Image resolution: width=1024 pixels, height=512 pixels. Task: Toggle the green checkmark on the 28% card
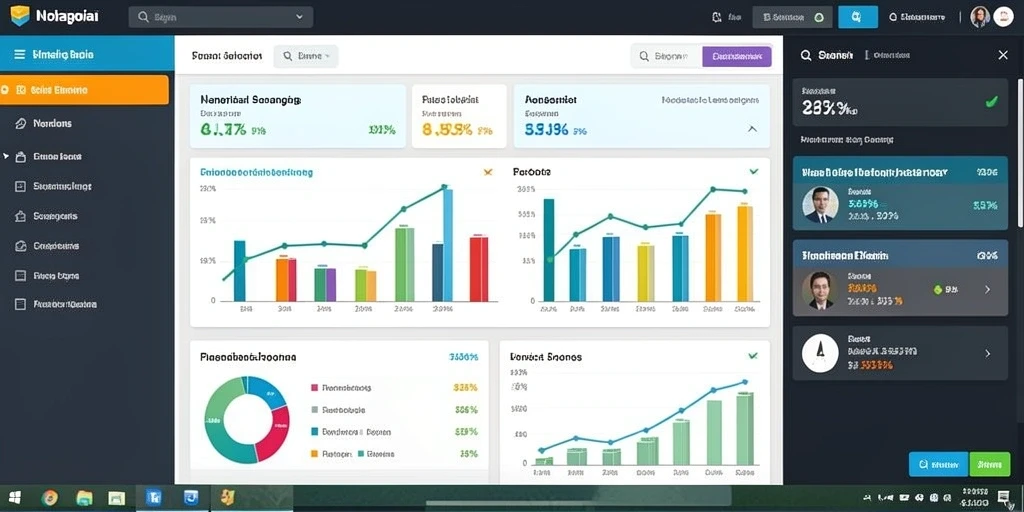pos(991,101)
